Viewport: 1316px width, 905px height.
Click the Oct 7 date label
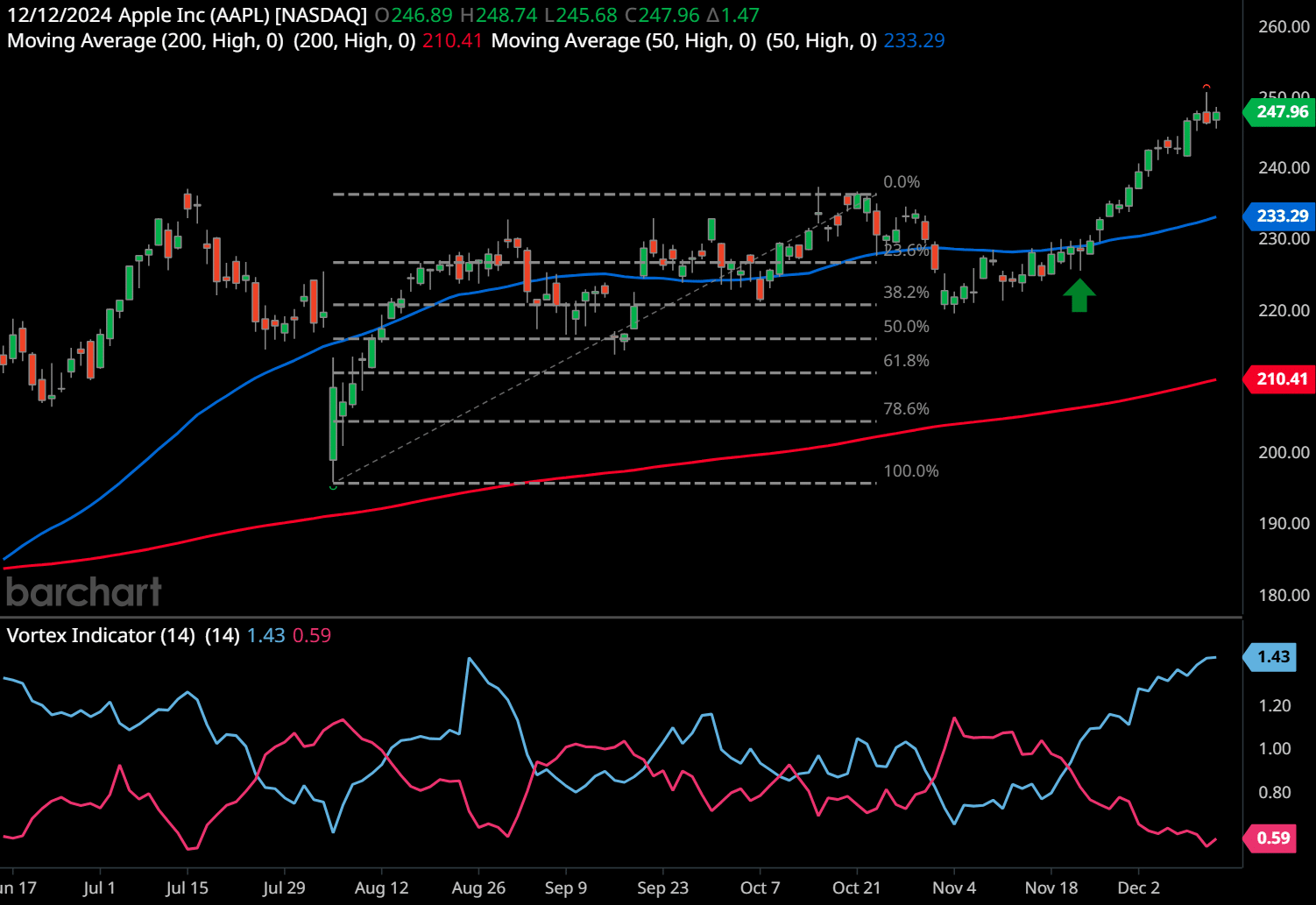[760, 887]
